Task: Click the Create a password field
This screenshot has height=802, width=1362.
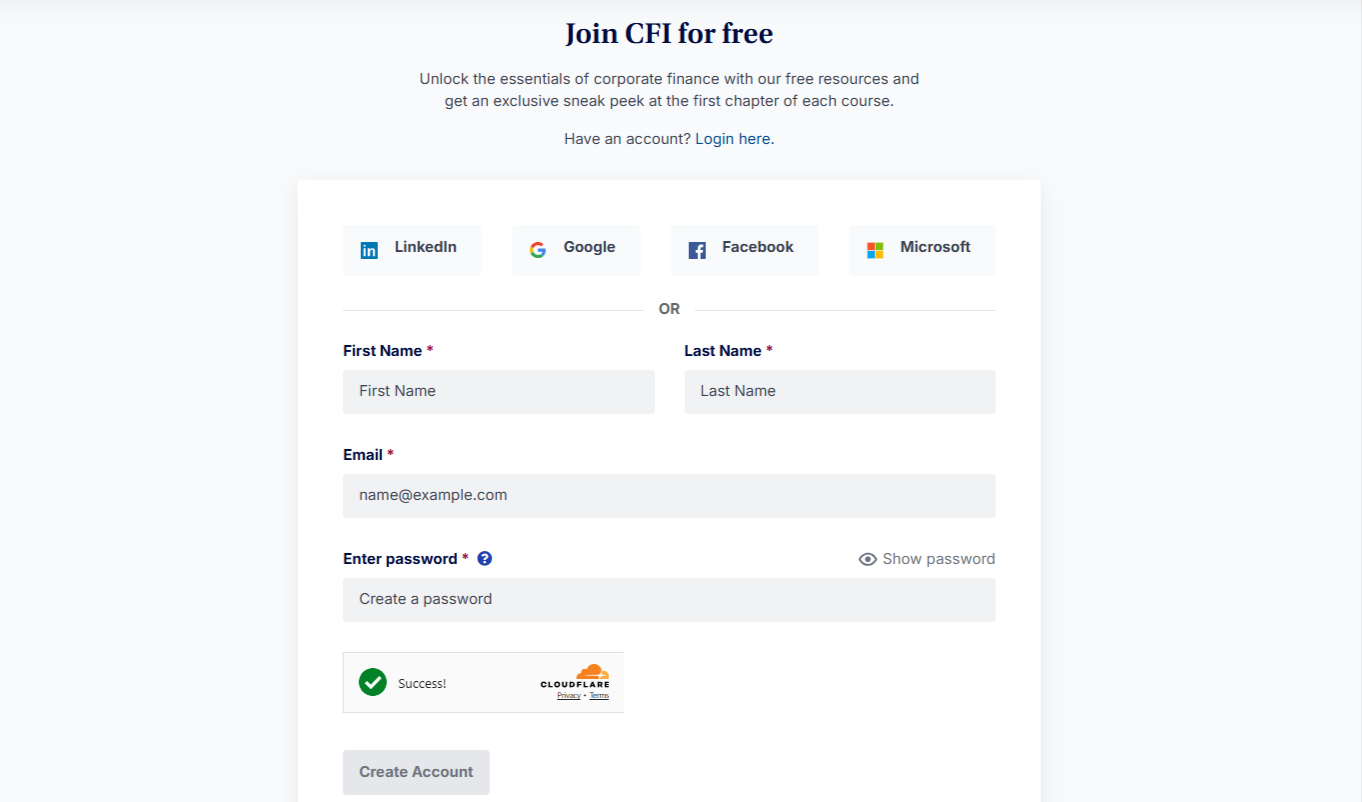Action: click(668, 599)
